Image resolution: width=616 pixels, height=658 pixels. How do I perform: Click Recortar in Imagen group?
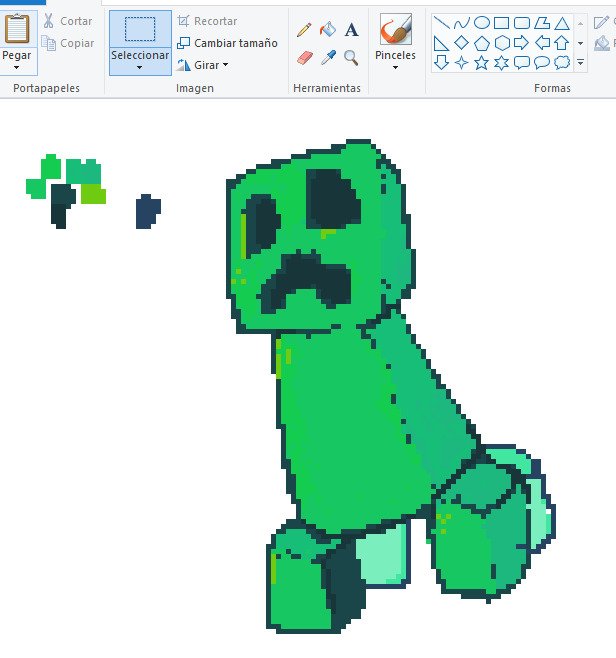pos(207,21)
